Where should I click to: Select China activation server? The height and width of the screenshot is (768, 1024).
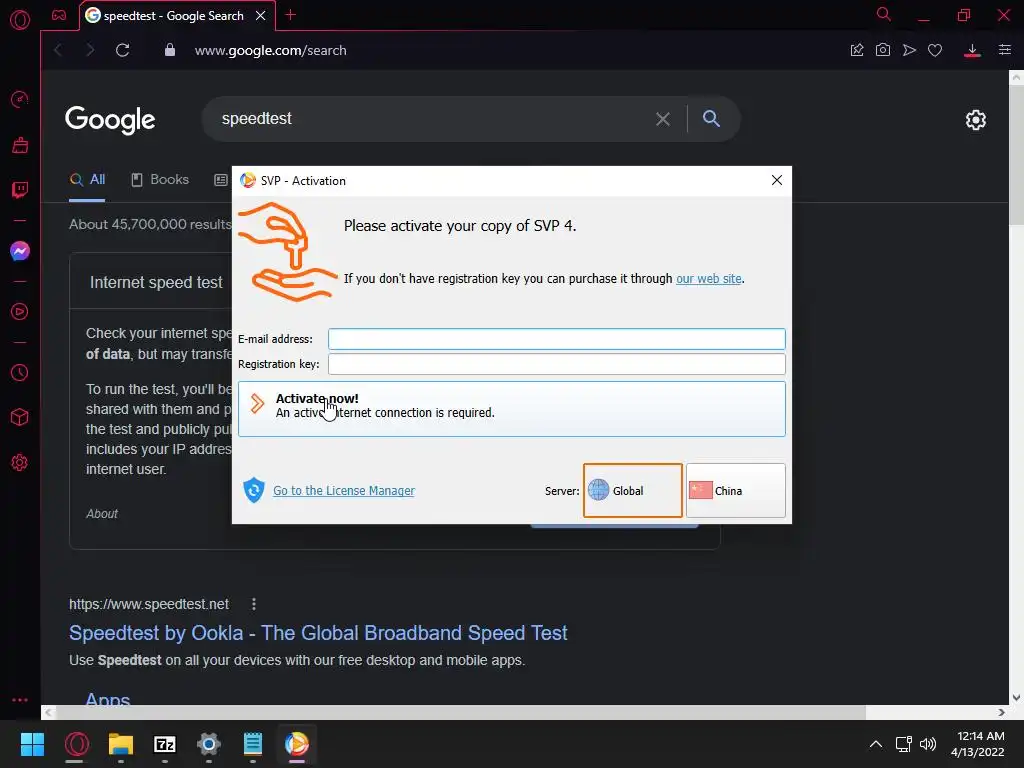tap(735, 490)
